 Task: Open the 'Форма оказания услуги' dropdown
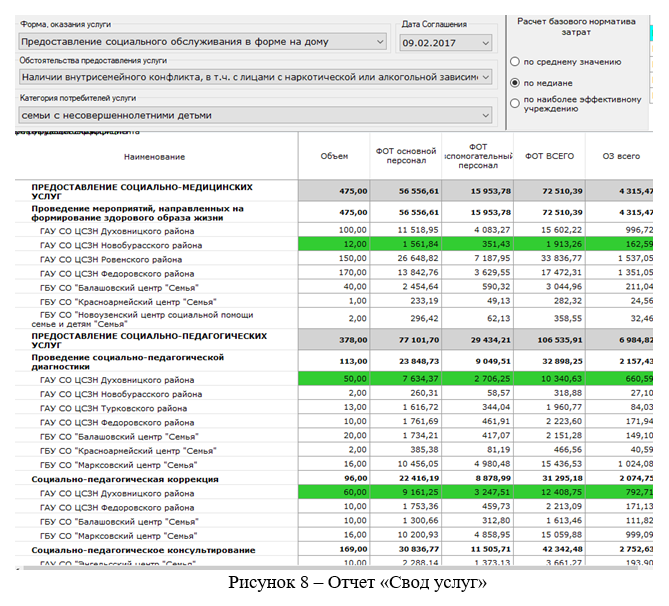point(380,42)
